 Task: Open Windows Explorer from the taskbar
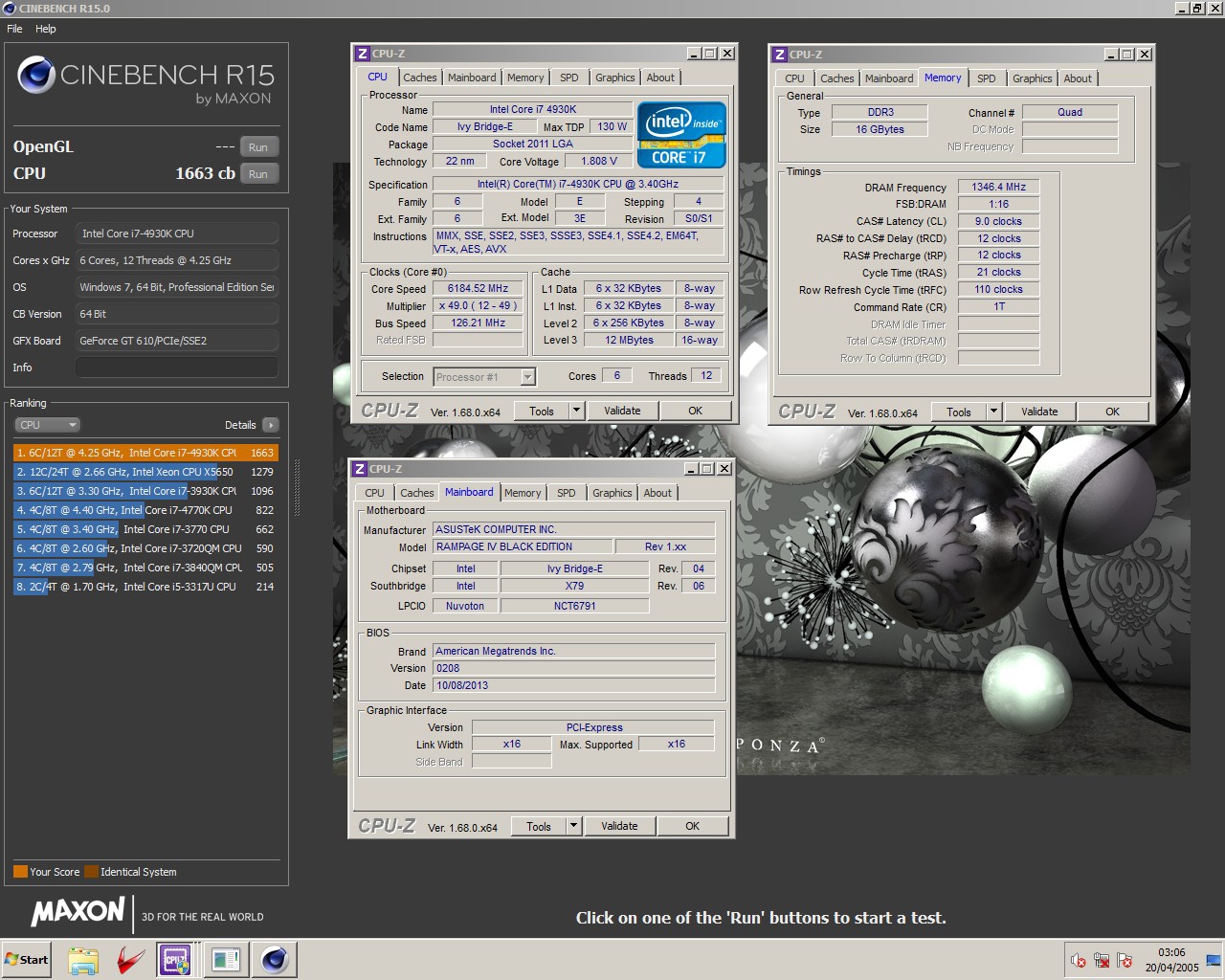(x=83, y=960)
